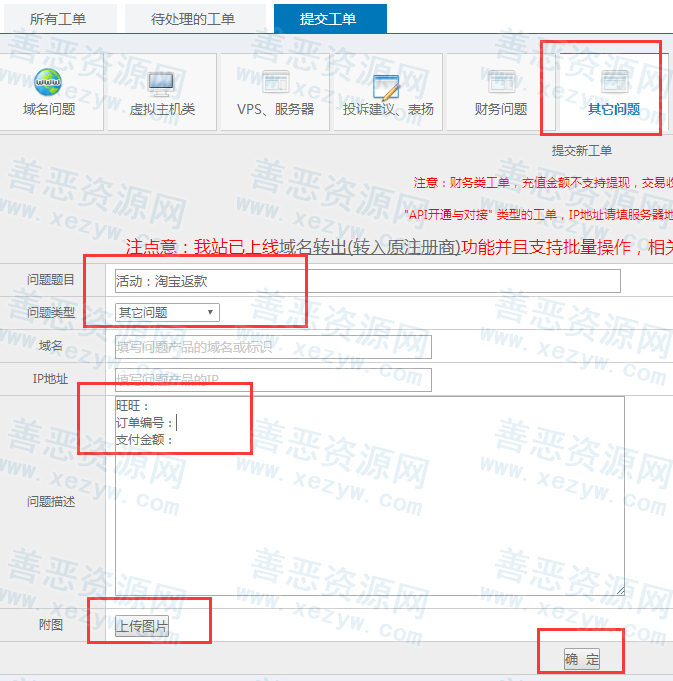Click the 确定 submit button
Image resolution: width=673 pixels, height=681 pixels.
(x=582, y=659)
